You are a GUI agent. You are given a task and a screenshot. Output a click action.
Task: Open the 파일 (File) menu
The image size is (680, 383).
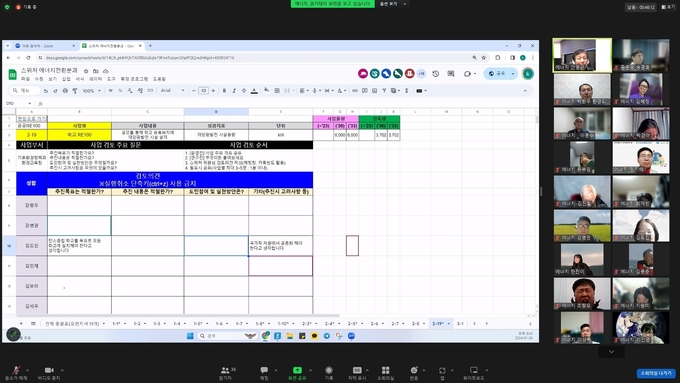pyautogui.click(x=26, y=79)
